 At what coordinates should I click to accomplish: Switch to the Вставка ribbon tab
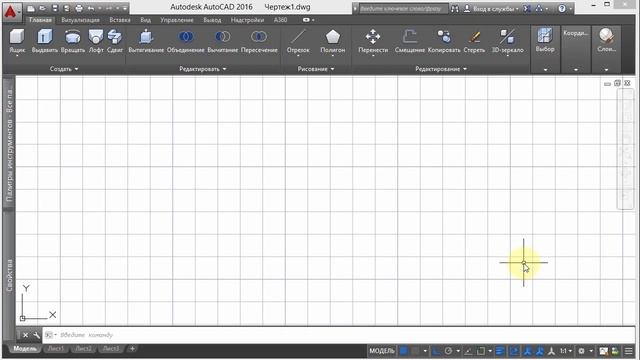120,20
